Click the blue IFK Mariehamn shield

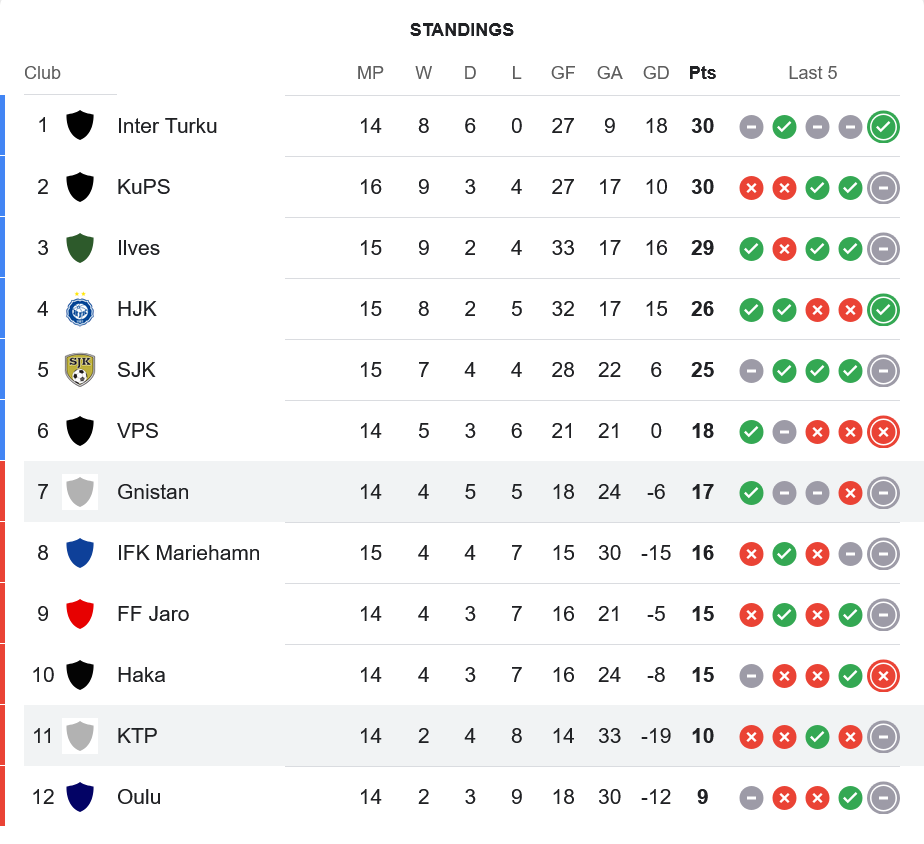click(80, 553)
